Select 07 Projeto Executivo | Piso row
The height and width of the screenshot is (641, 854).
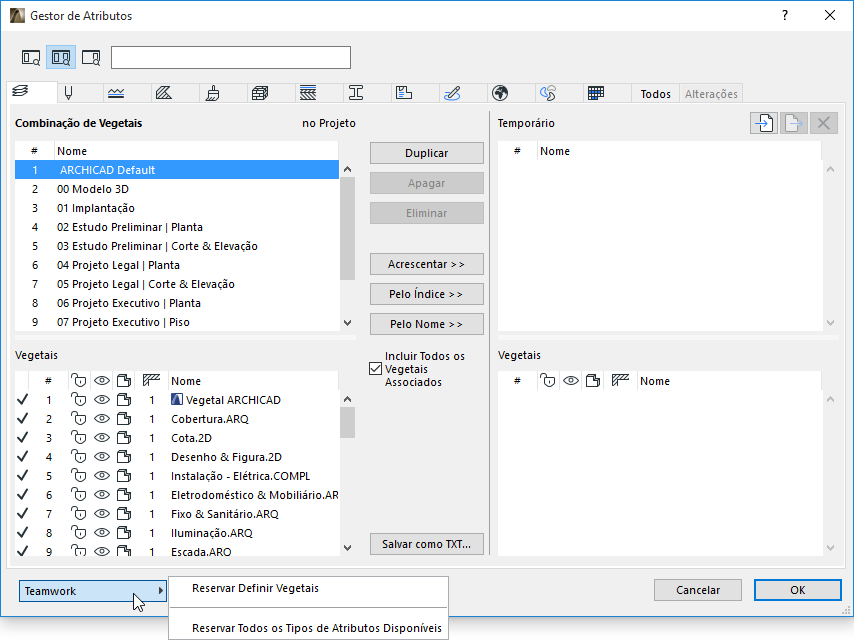pos(177,322)
